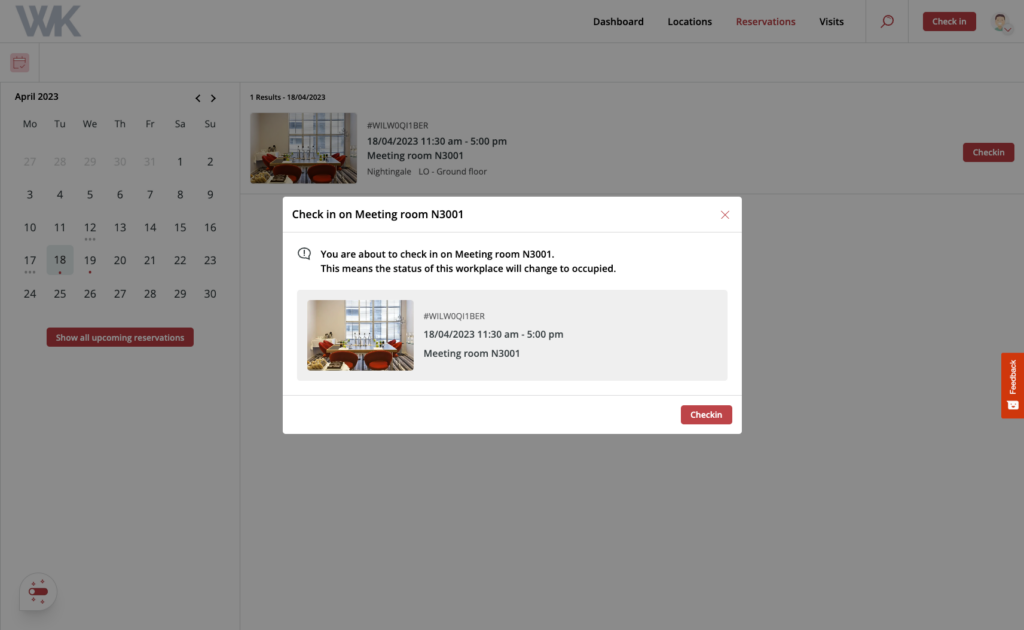Select April 12 on the calendar
The height and width of the screenshot is (630, 1024).
coord(89,227)
